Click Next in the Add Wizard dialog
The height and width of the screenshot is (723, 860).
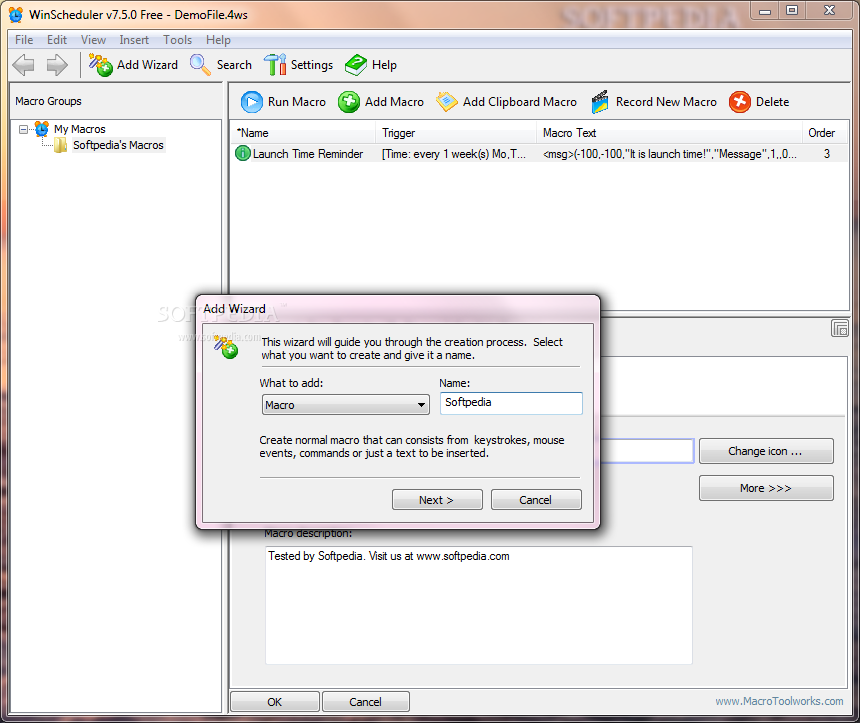tap(437, 500)
